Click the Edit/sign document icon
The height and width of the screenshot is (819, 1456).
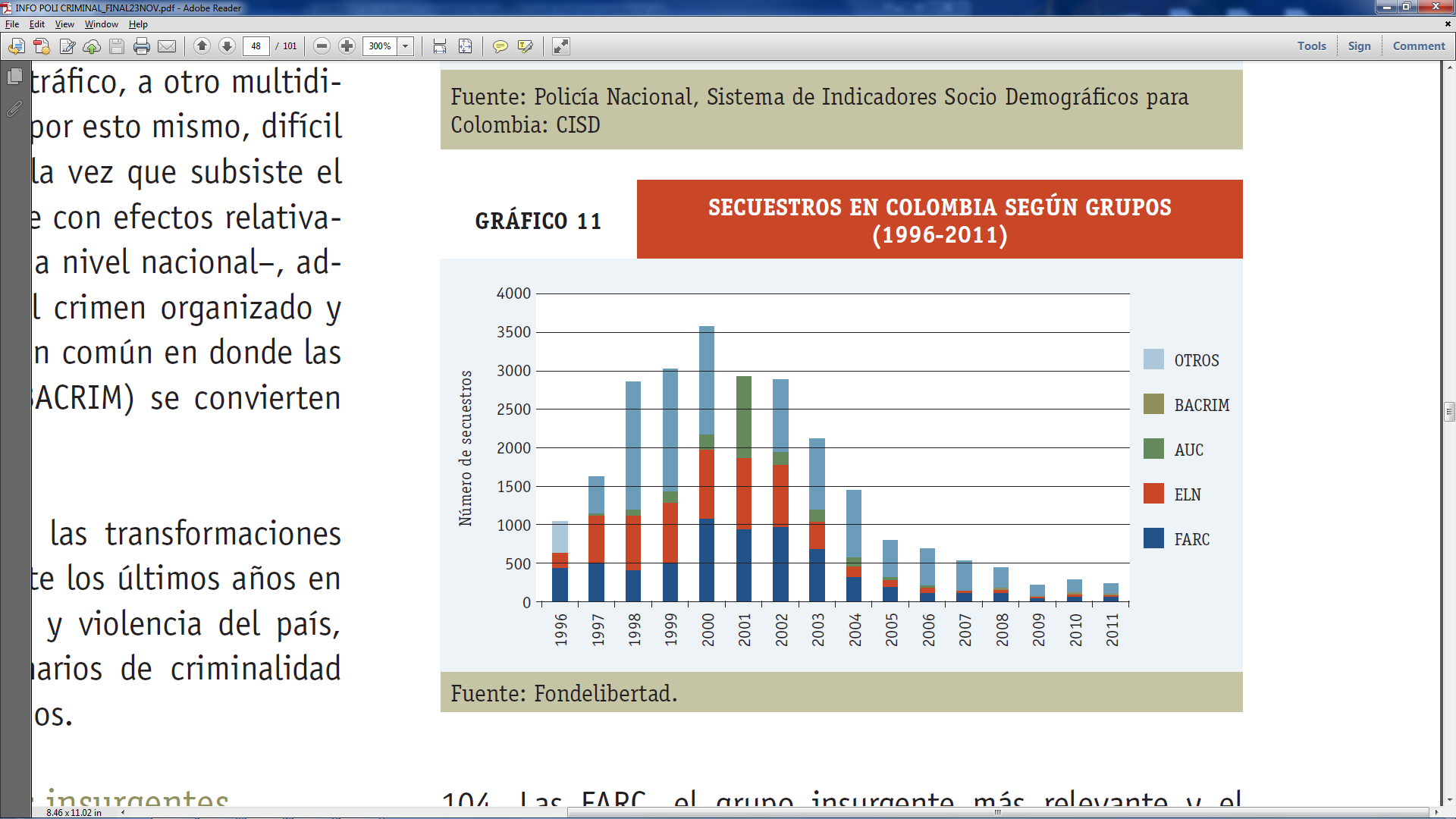pos(67,46)
